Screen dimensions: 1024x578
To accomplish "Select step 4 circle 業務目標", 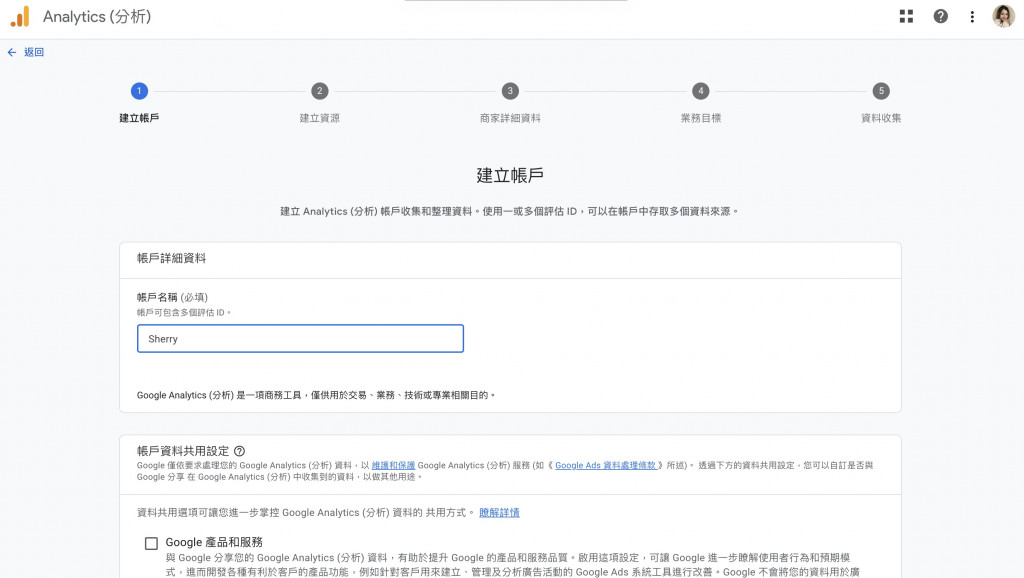I will [701, 91].
